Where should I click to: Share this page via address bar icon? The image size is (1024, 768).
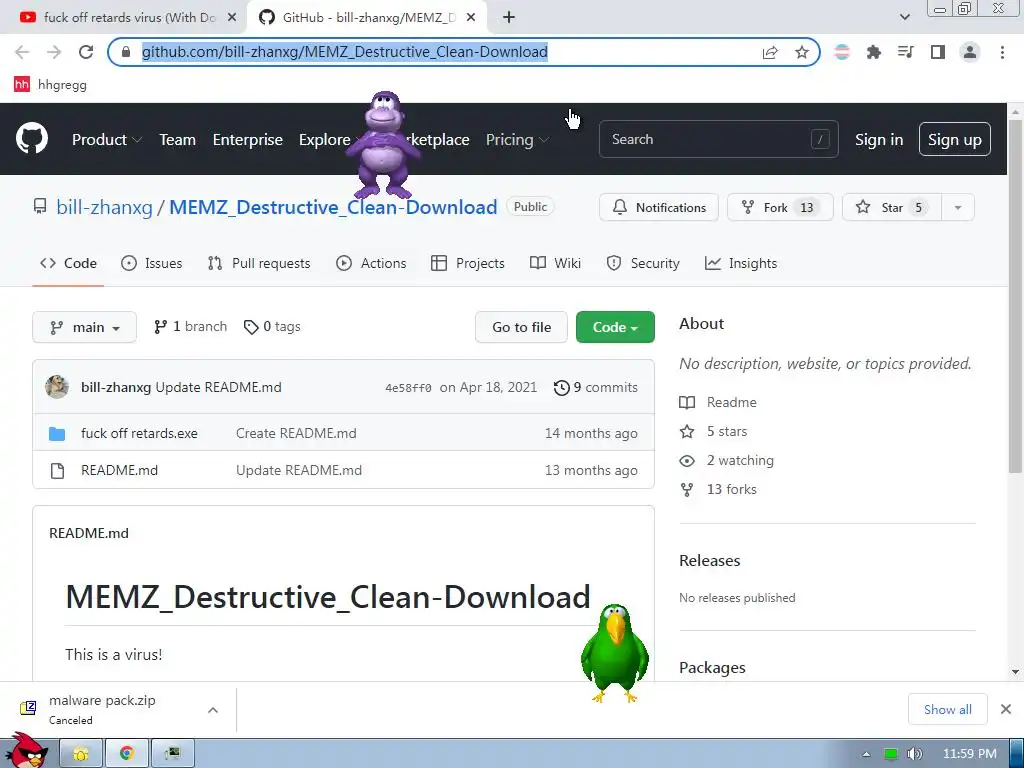(770, 52)
